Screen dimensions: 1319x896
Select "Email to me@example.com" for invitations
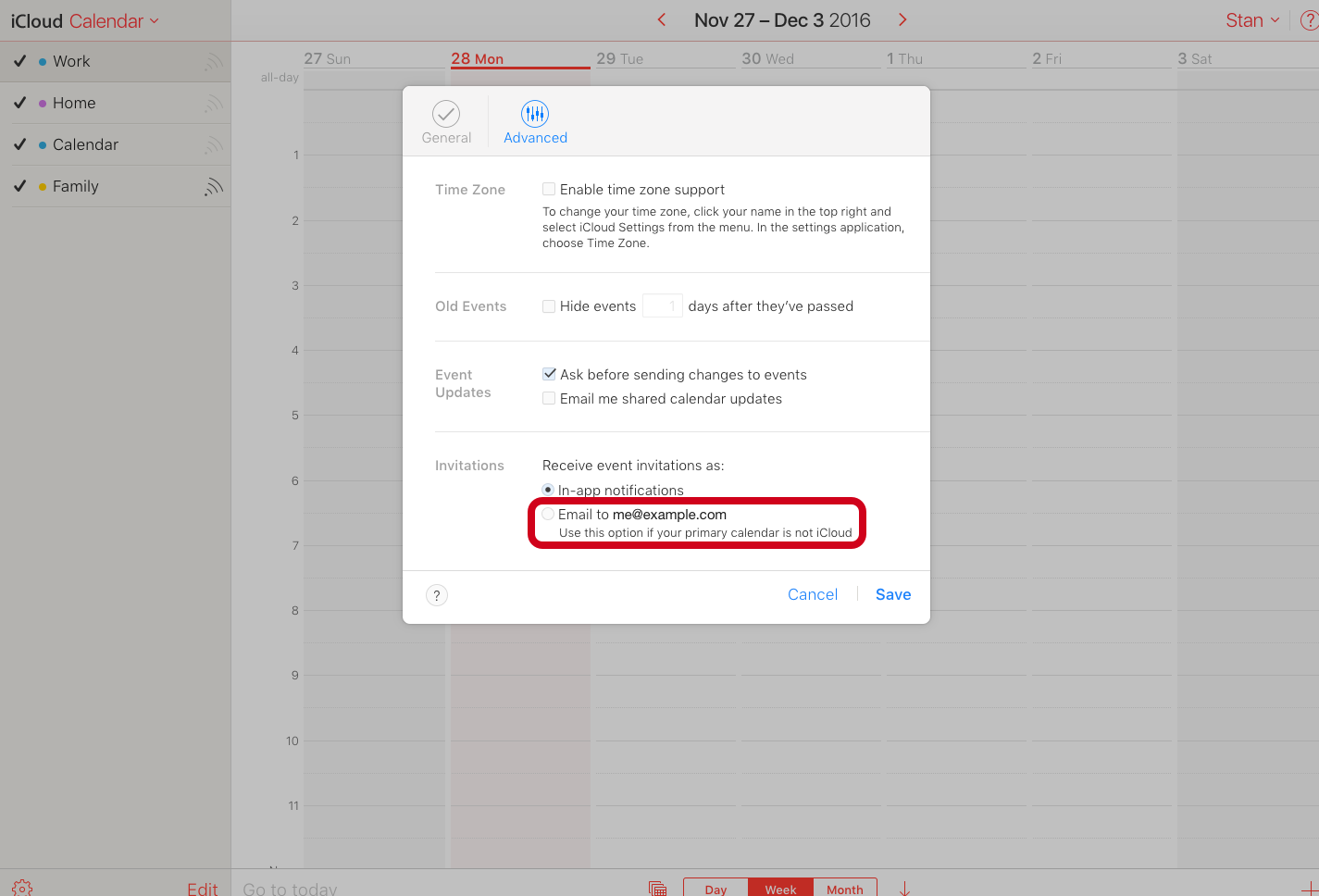click(x=548, y=514)
